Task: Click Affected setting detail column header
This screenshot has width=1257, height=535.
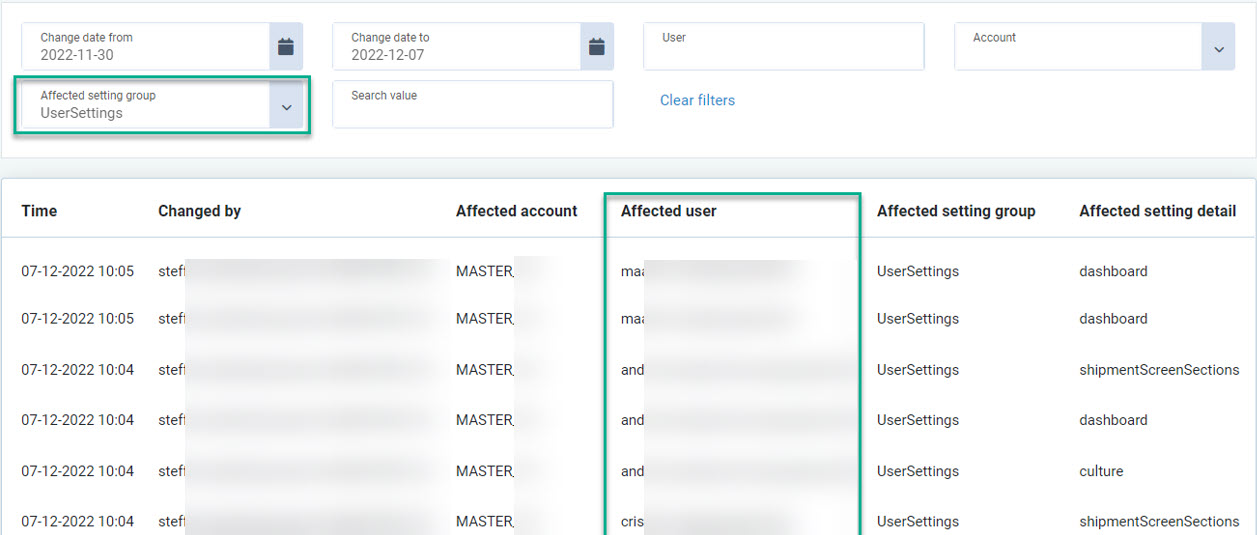Action: coord(1157,211)
